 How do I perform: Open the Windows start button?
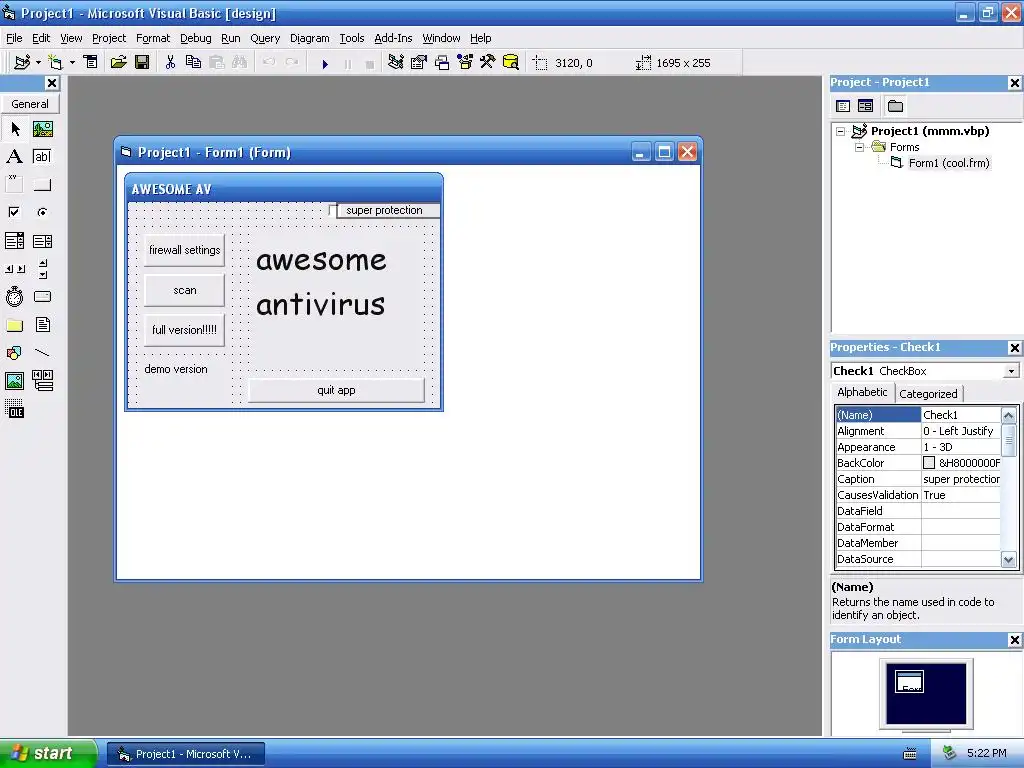47,753
